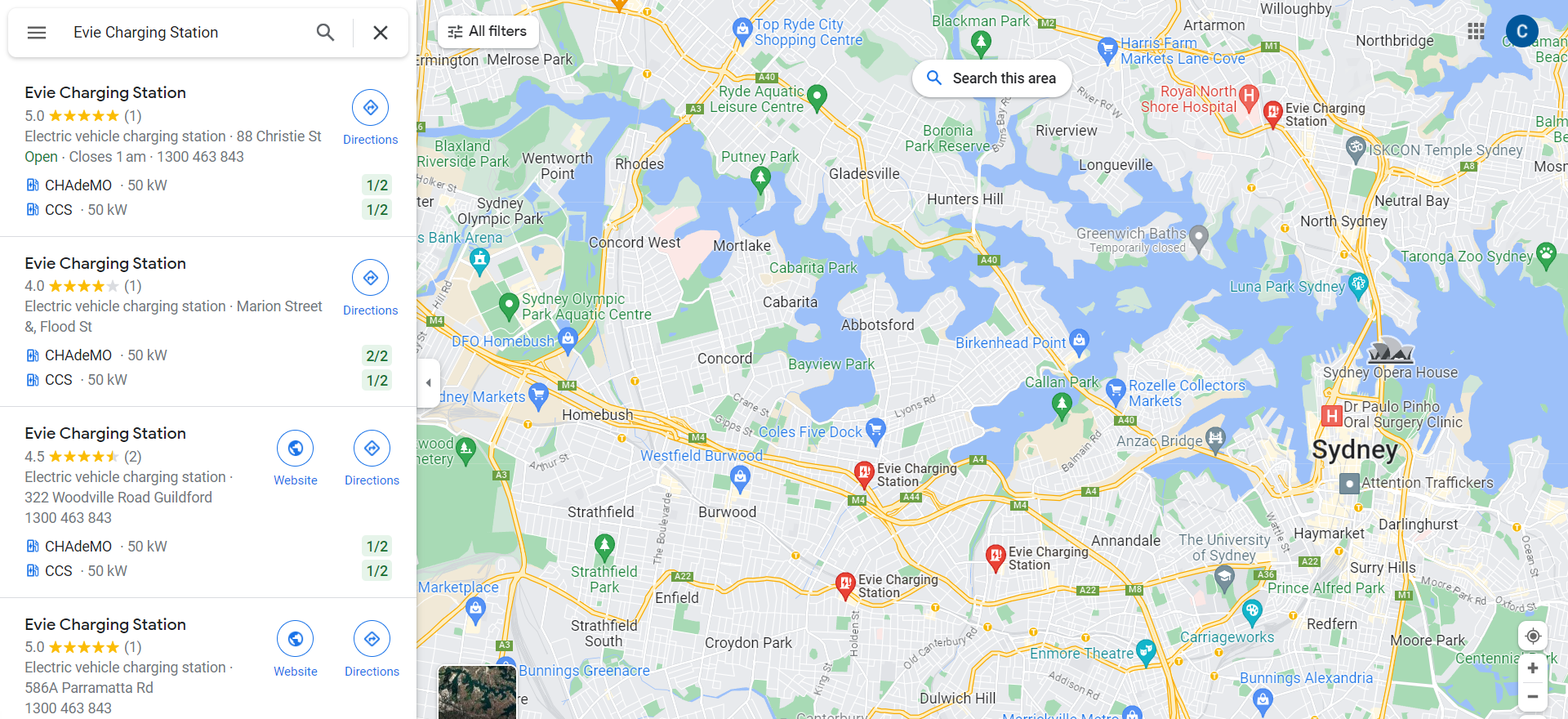Open the Google apps grid
The height and width of the screenshot is (719, 1568).
point(1476,31)
